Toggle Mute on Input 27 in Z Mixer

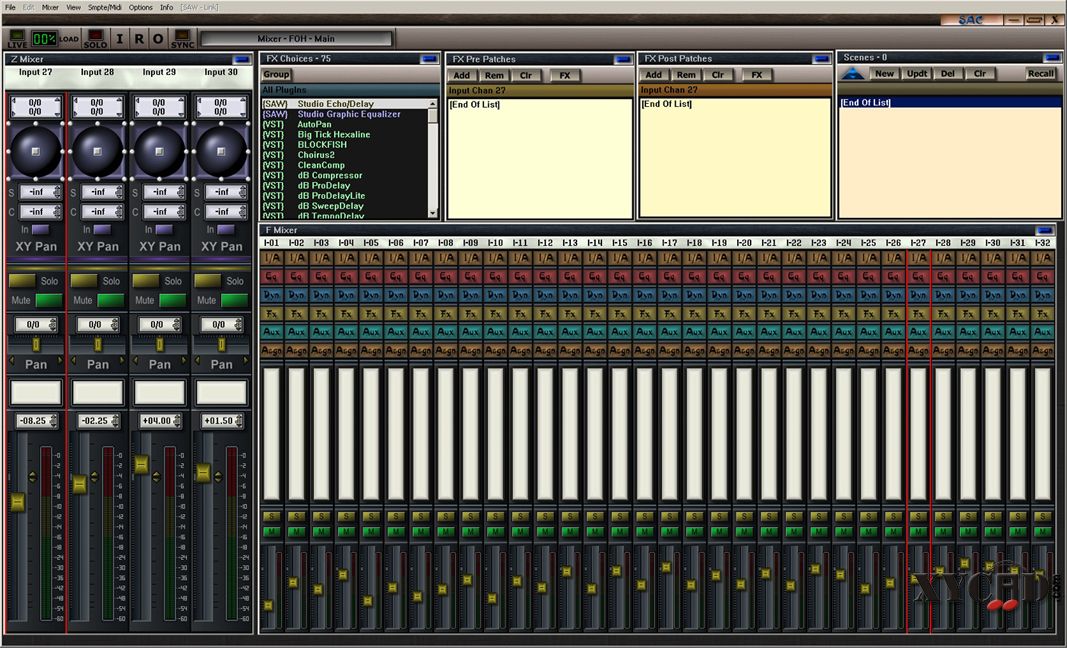tap(48, 300)
